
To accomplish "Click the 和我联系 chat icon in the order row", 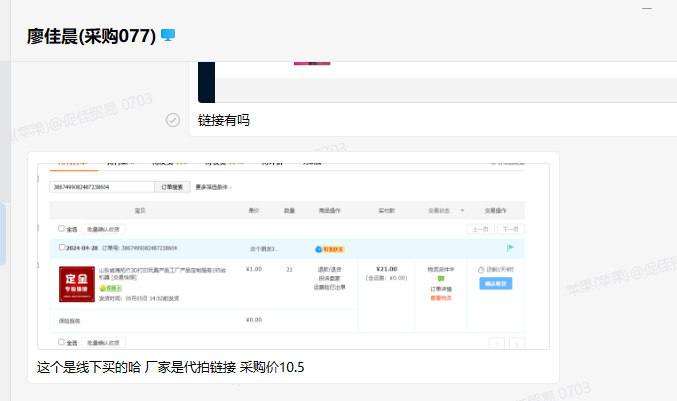I will (x=330, y=248).
